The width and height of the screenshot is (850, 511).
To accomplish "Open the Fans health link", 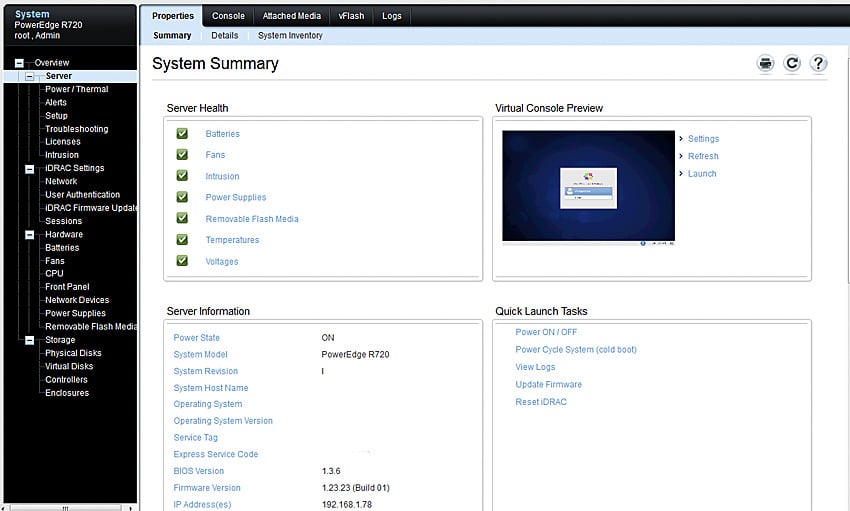I will pos(215,155).
